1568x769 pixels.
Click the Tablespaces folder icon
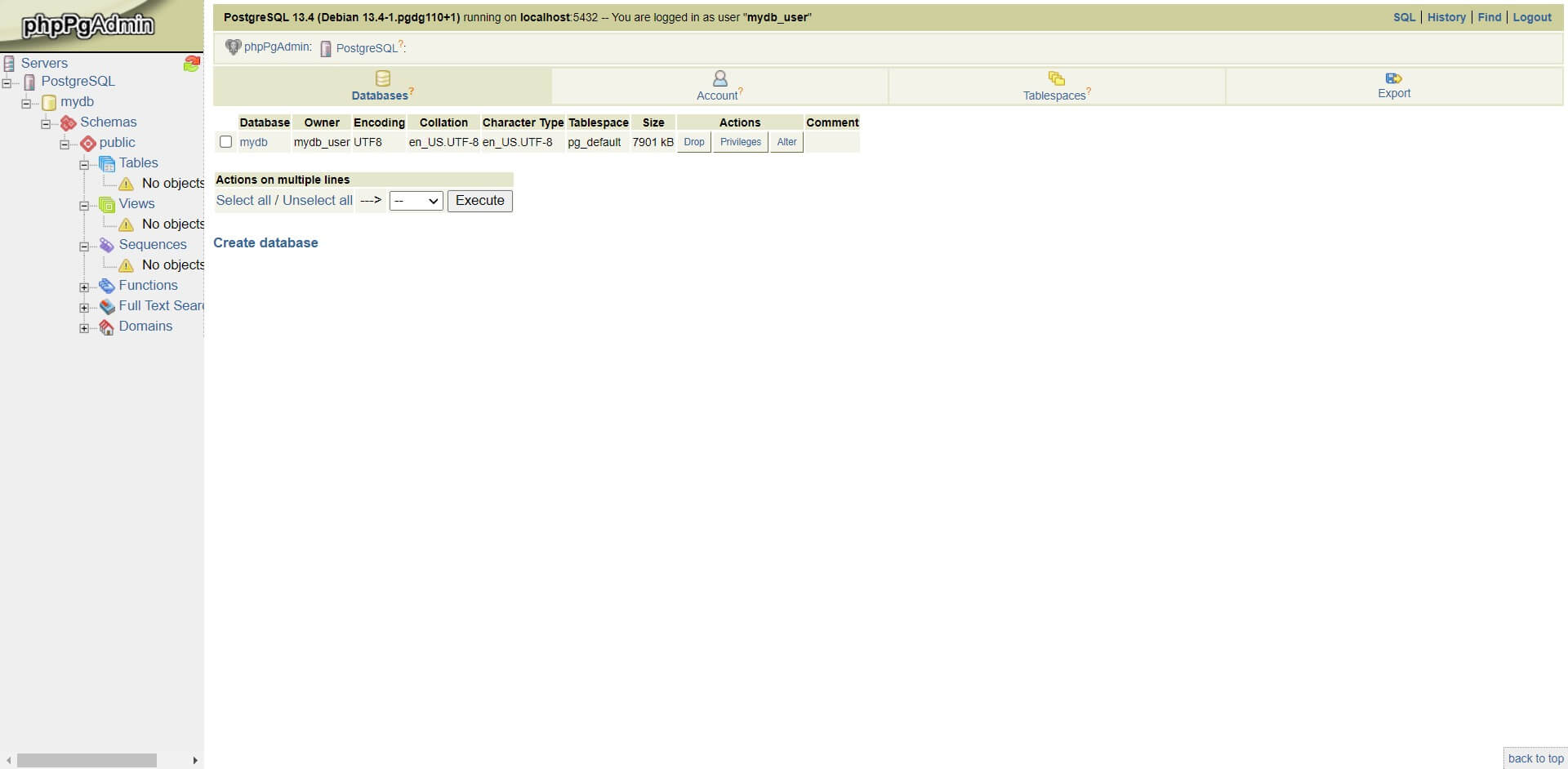[1056, 78]
